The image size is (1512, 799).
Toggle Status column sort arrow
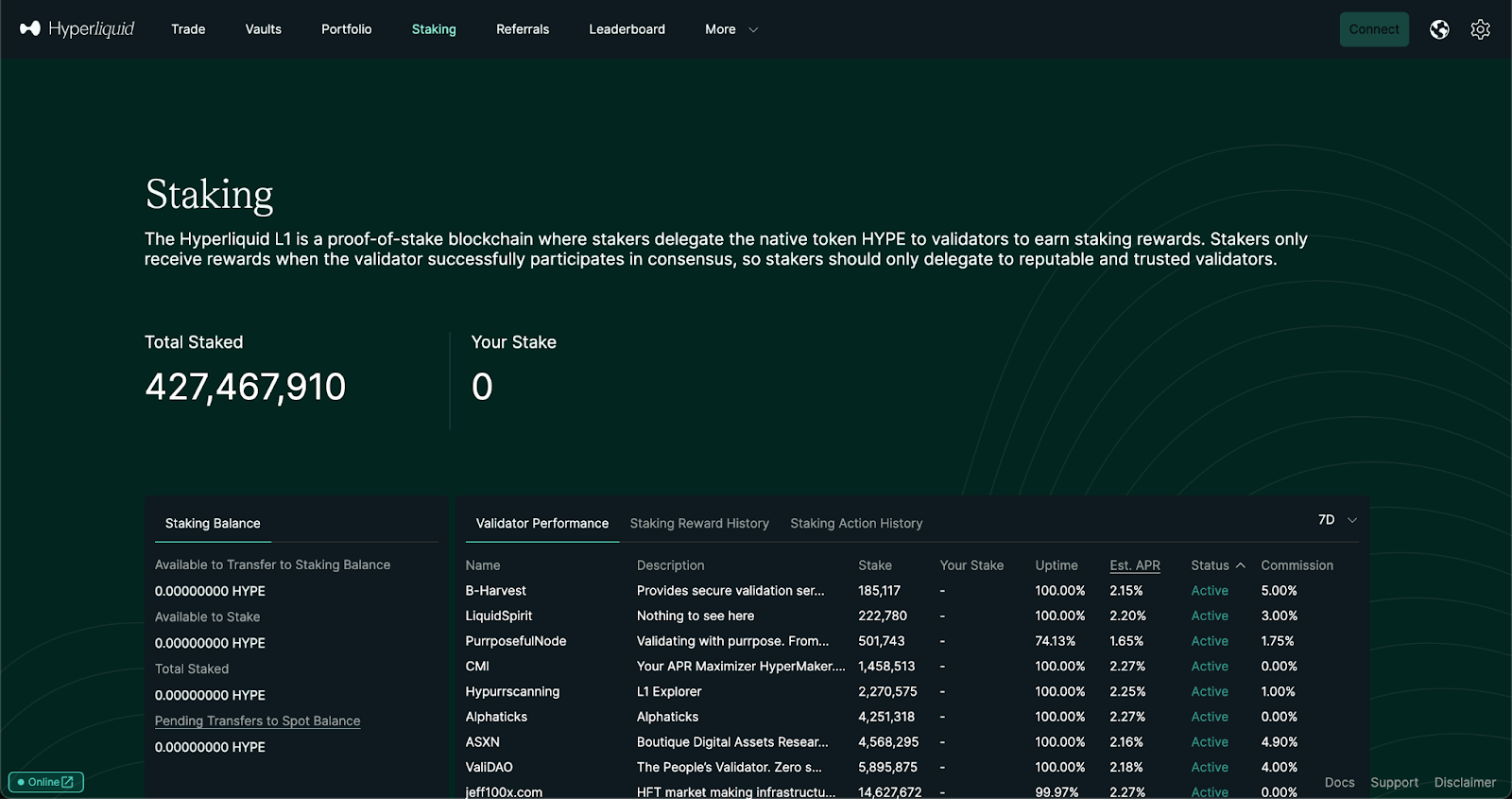click(1241, 565)
